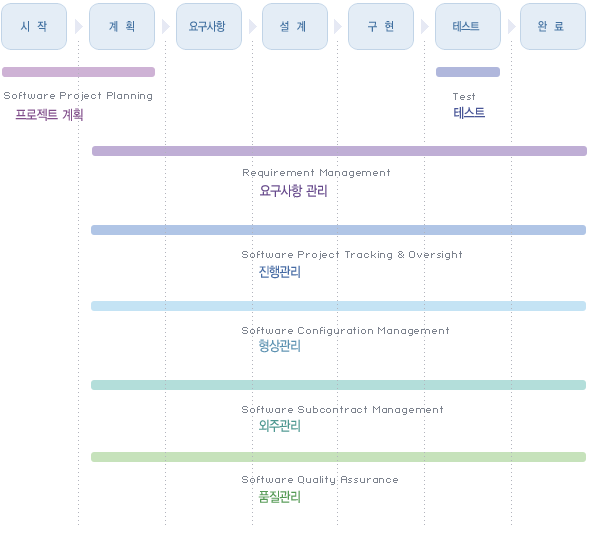Click the short blue Test bar
The width and height of the screenshot is (599, 550).
click(468, 72)
